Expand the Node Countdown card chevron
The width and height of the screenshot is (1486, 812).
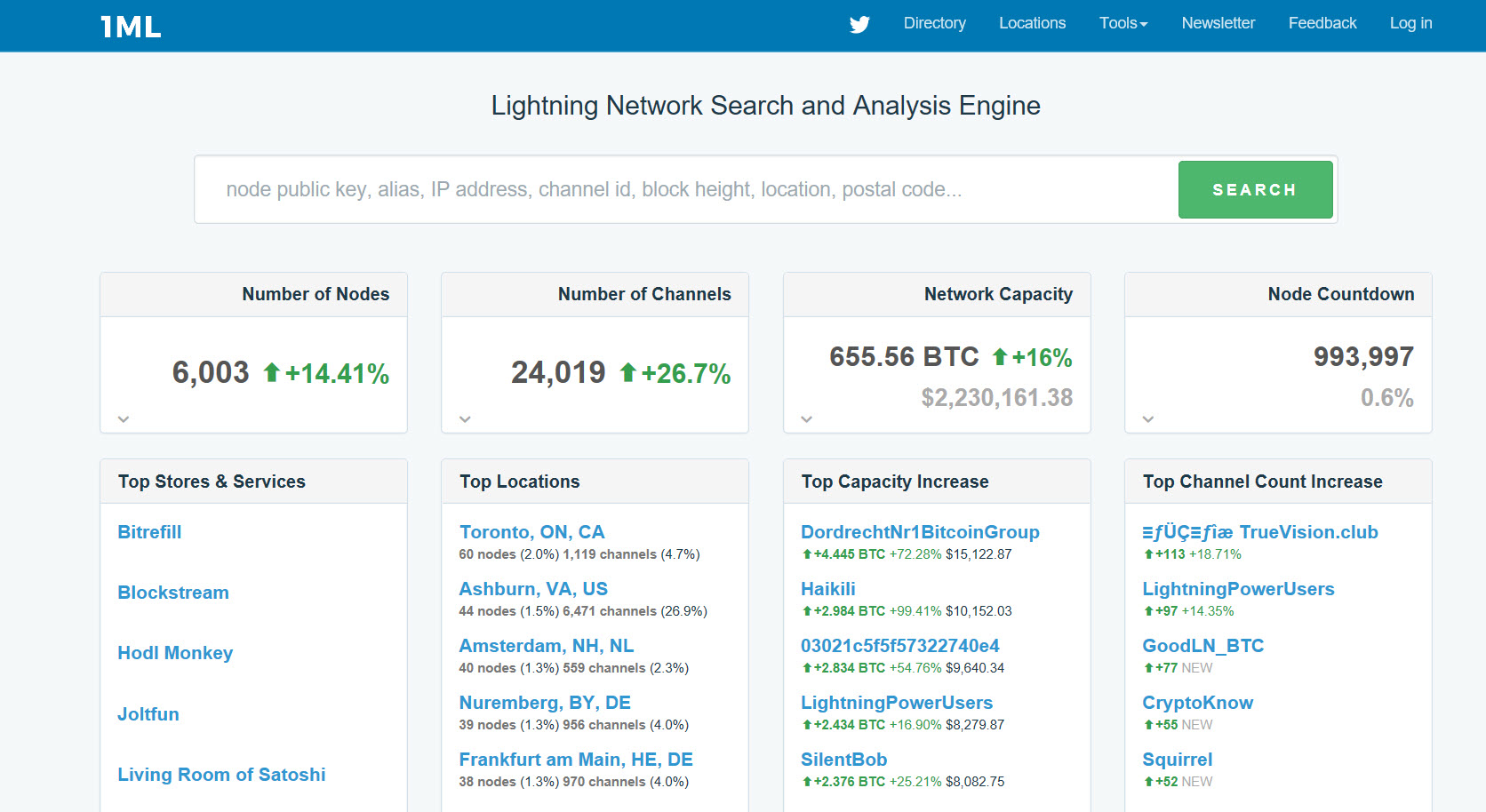(1147, 418)
